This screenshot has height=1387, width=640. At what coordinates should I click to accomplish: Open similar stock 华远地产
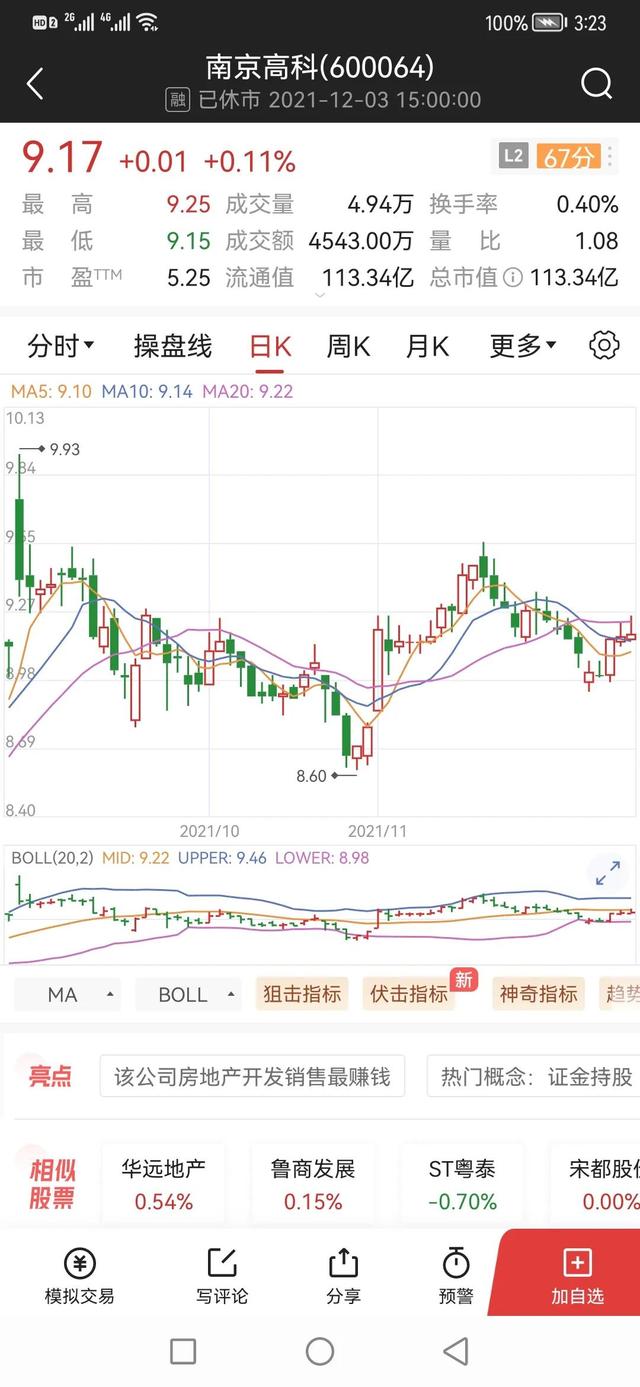click(164, 1185)
